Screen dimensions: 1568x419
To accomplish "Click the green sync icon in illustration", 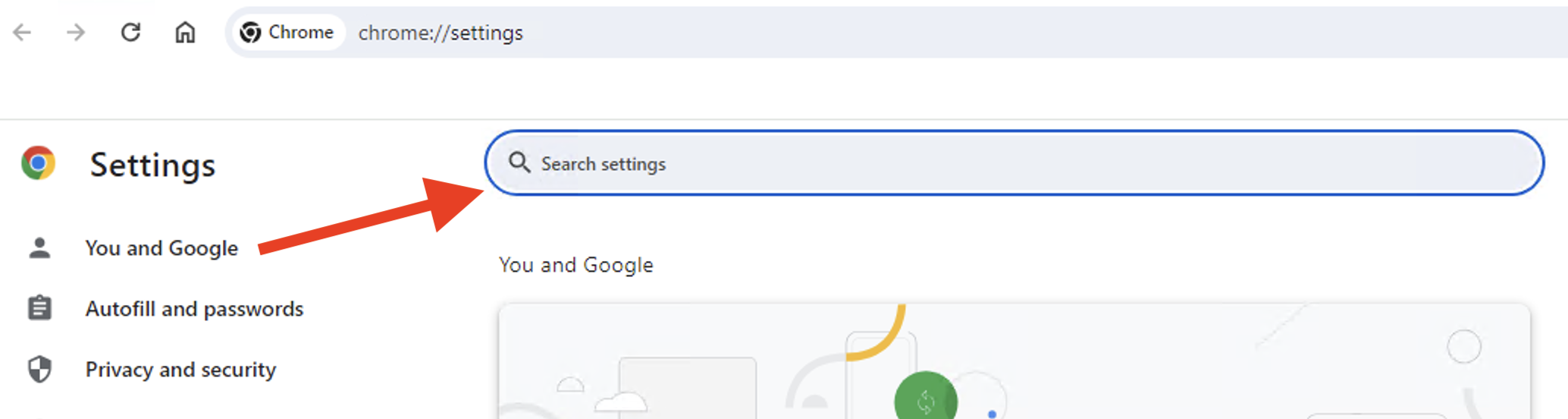I will (x=925, y=400).
